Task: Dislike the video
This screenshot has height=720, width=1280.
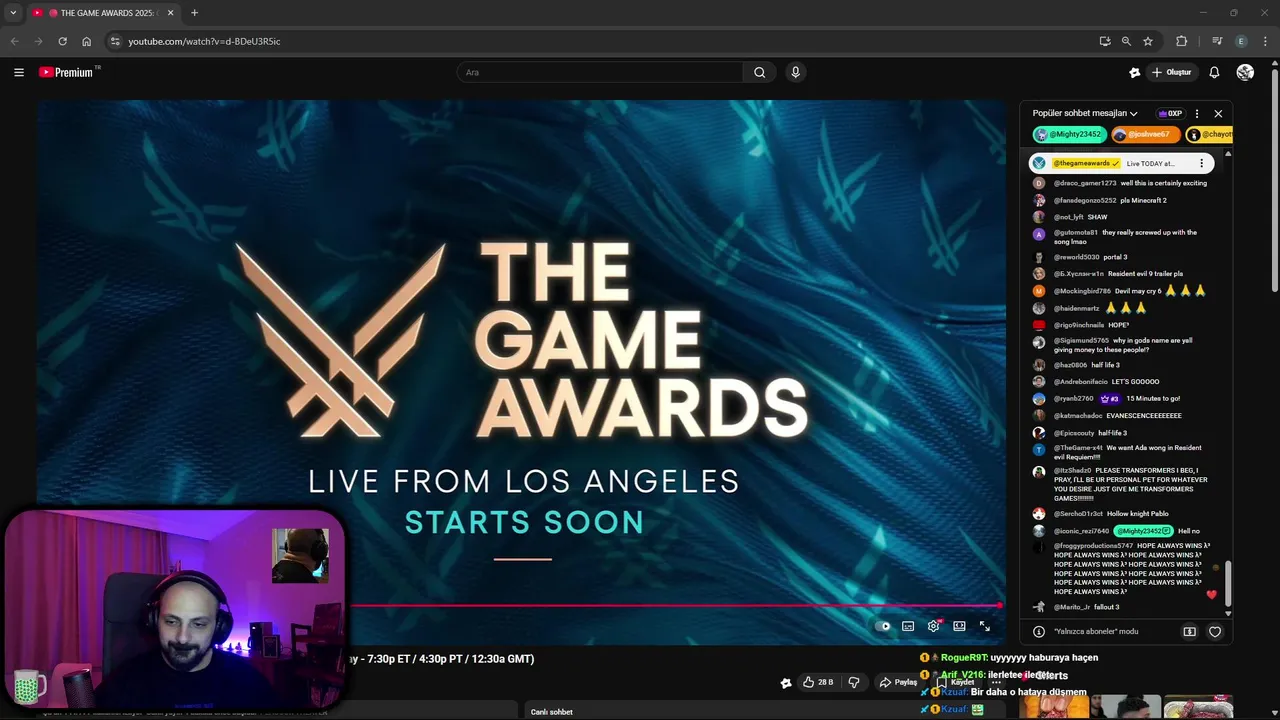Action: 854,682
